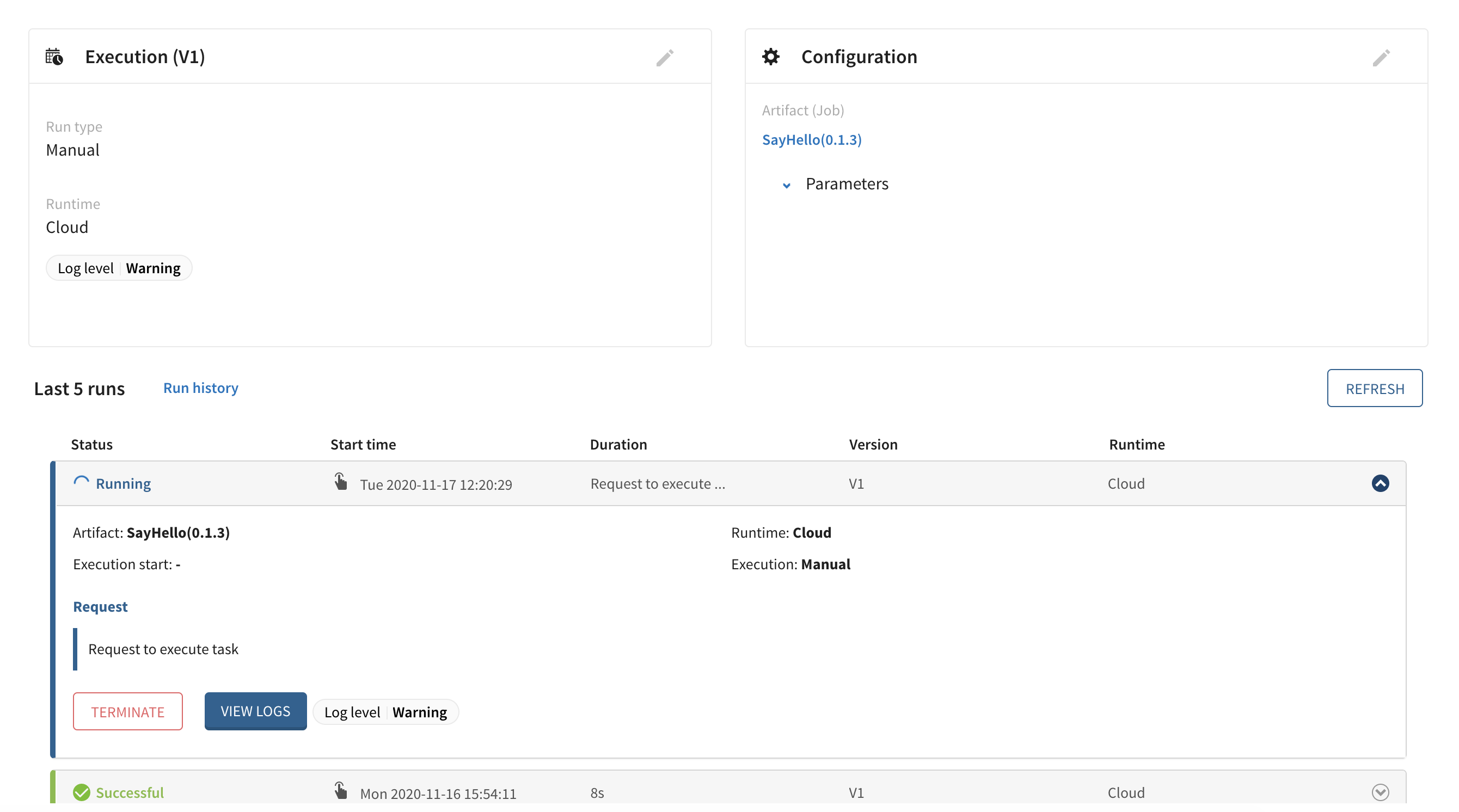Collapse the Parameters section
Image resolution: width=1459 pixels, height=812 pixels.
[x=786, y=185]
